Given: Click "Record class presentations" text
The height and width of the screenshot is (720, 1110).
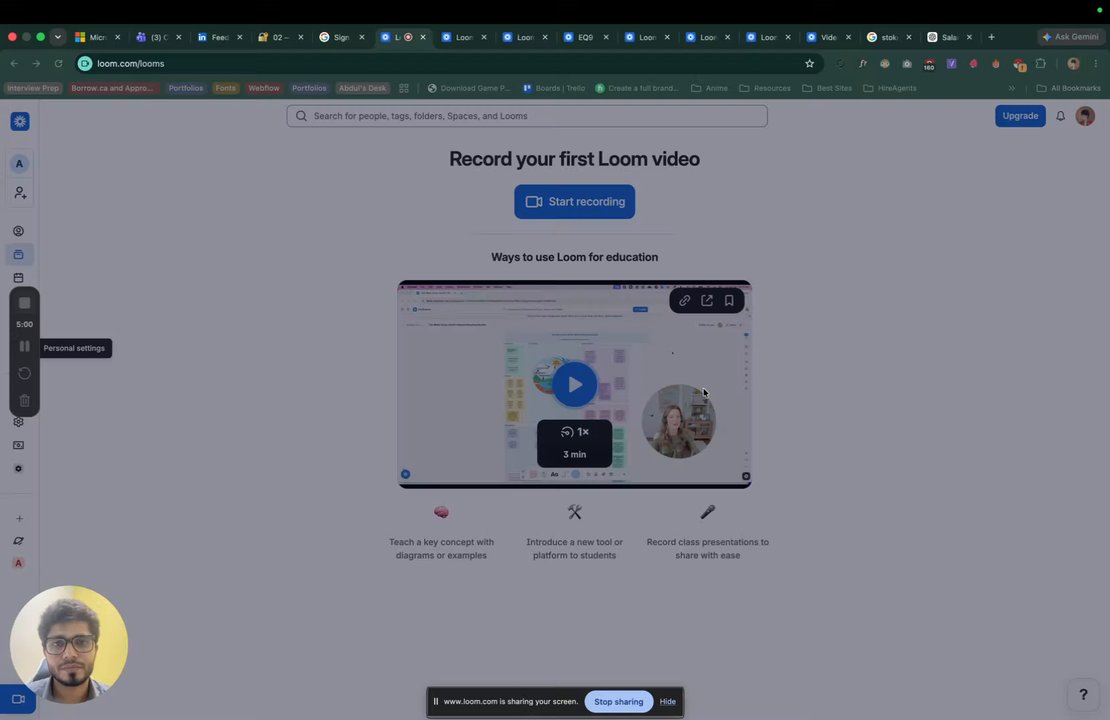Looking at the screenshot, I should click(707, 549).
